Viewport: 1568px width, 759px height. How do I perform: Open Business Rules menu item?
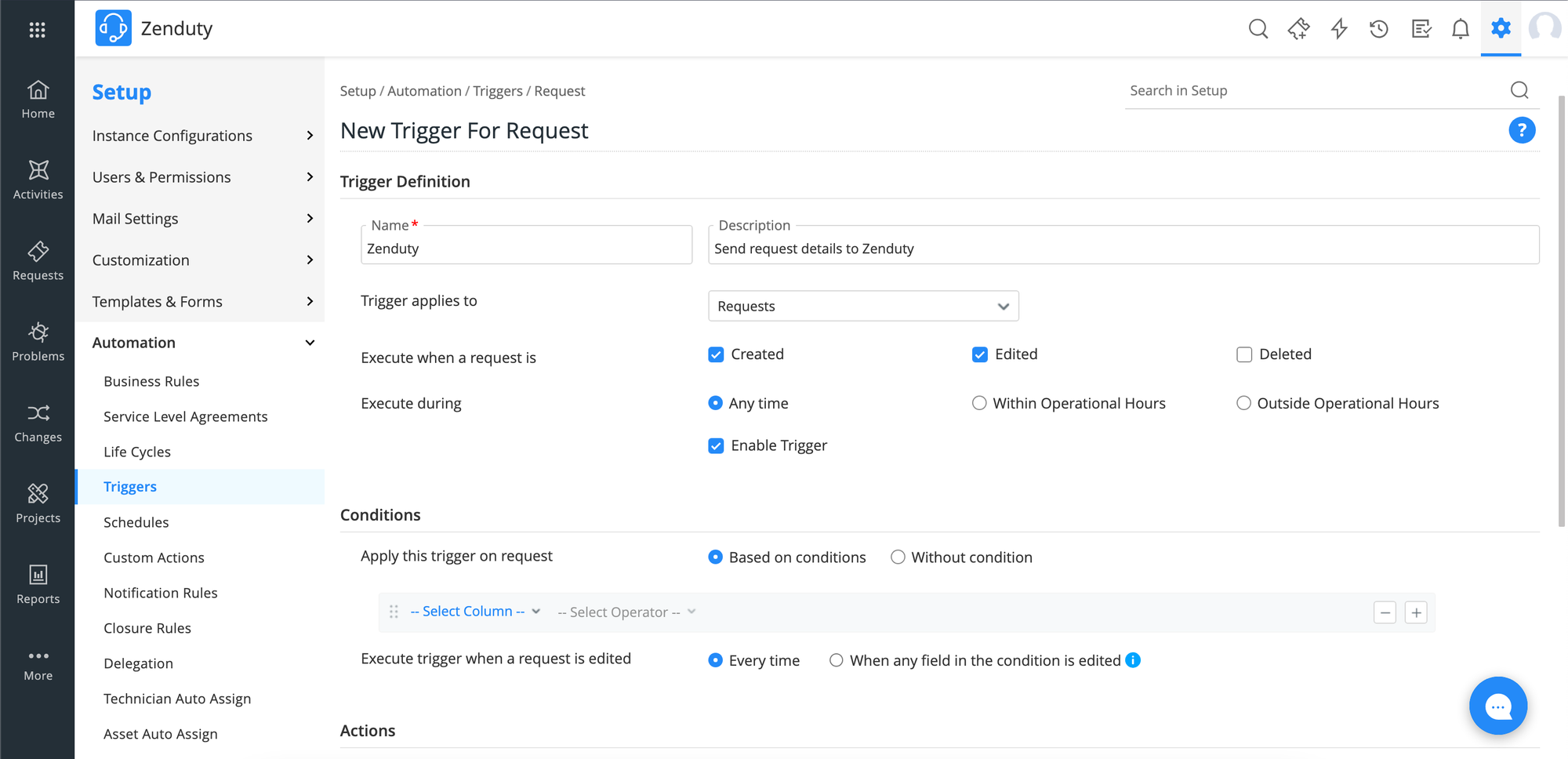(x=151, y=381)
